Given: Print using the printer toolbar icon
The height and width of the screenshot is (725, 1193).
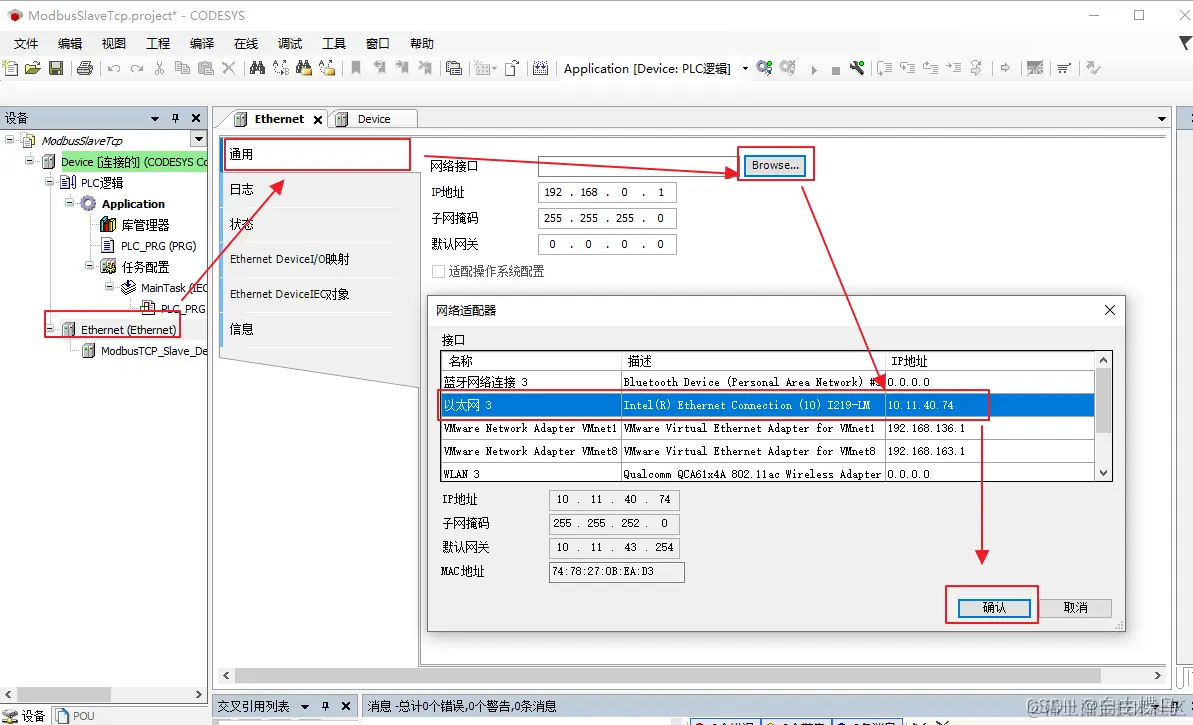Looking at the screenshot, I should point(84,68).
